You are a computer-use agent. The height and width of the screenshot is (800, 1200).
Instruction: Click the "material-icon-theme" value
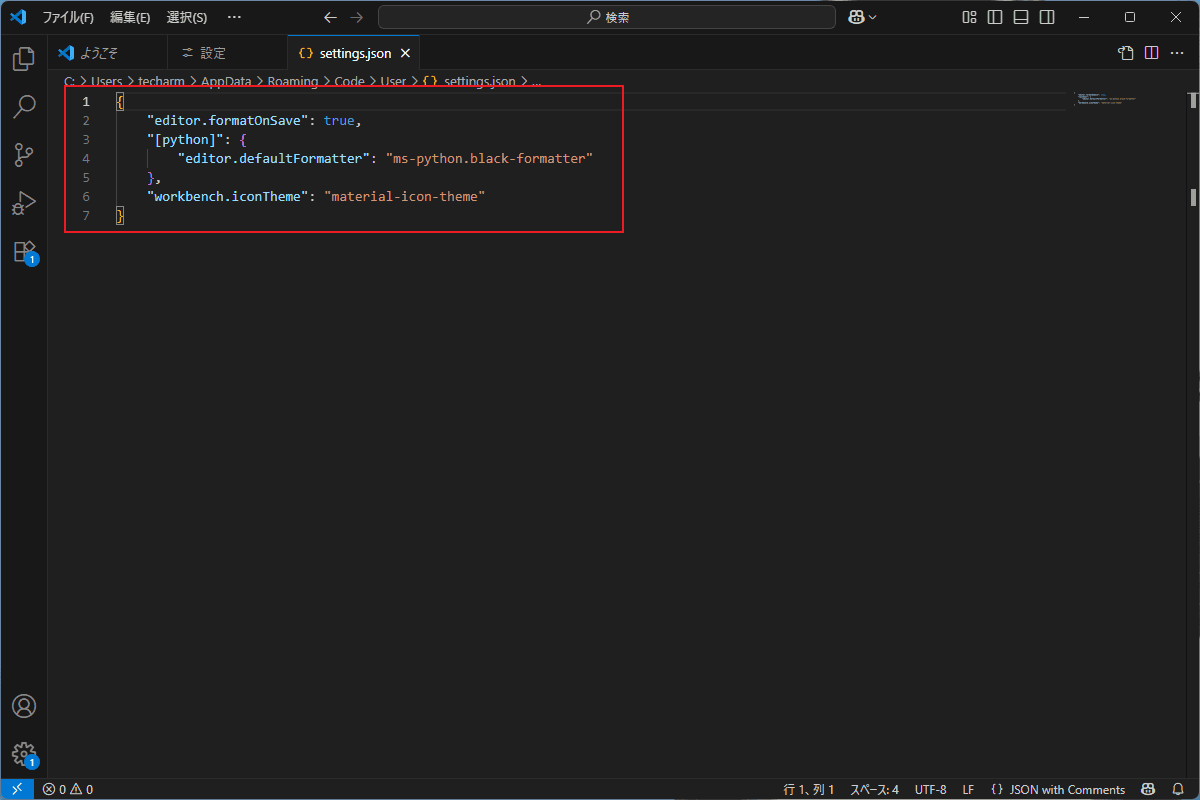click(405, 196)
